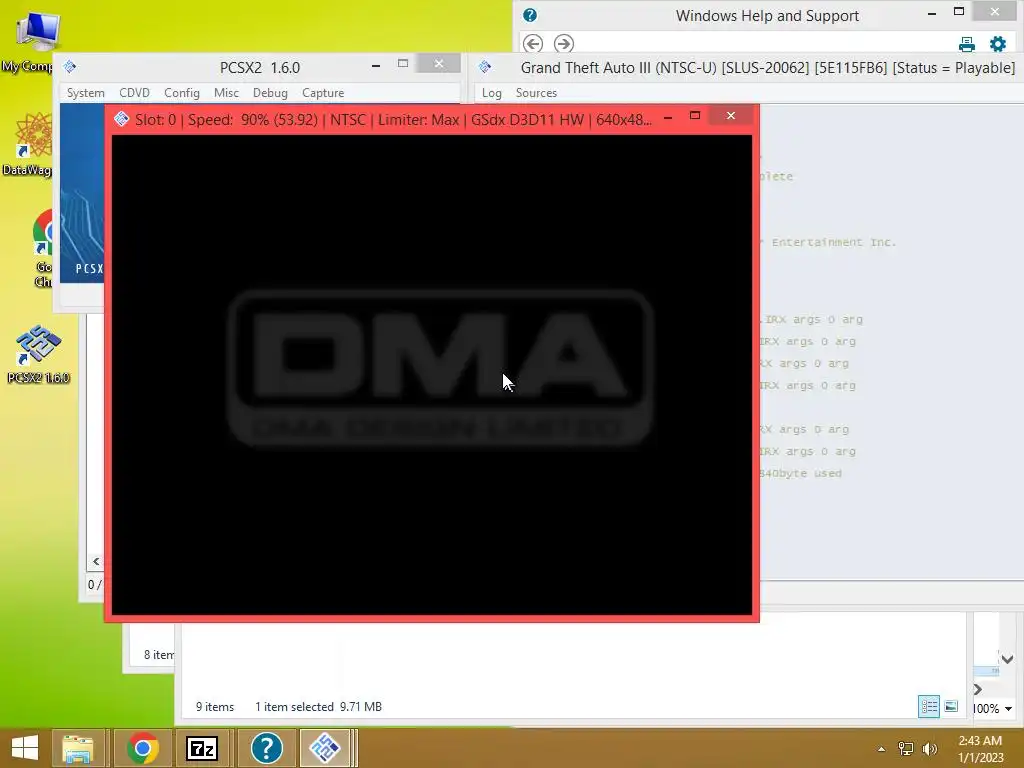Open the Capture menu in PCSX2
The image size is (1024, 768).
tap(323, 93)
